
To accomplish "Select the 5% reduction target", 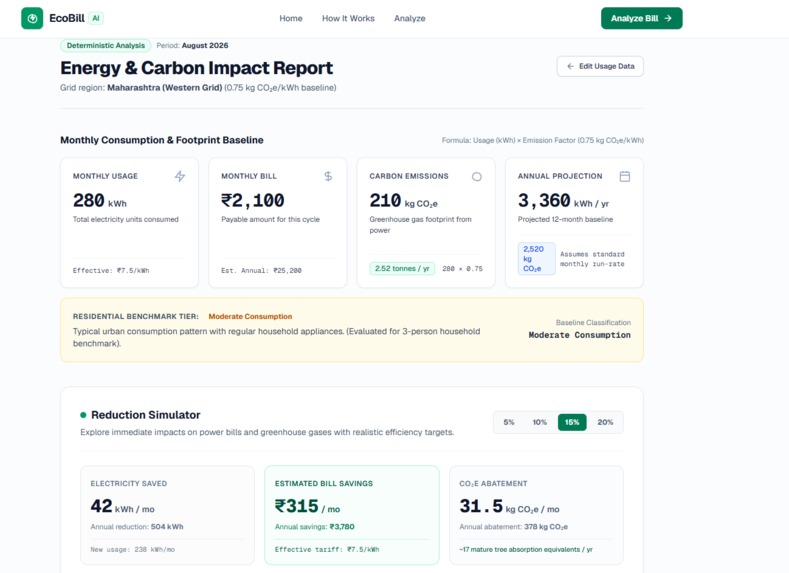I will (509, 422).
